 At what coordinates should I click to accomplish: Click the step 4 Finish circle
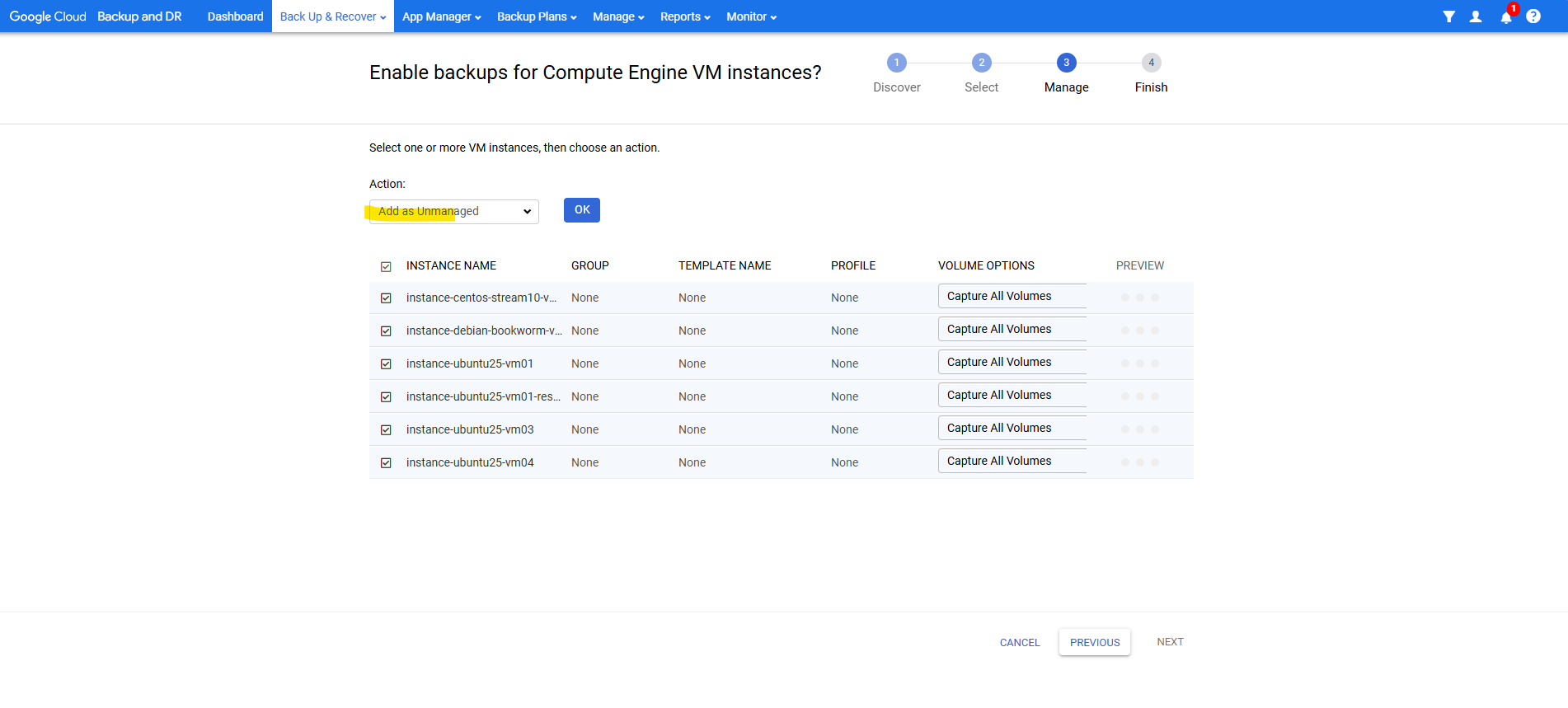coord(1151,63)
